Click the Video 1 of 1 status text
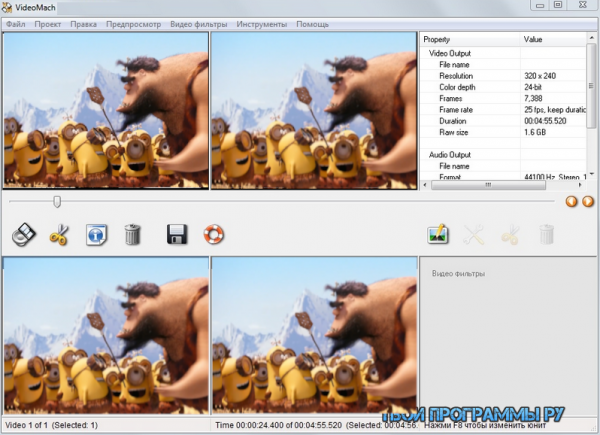 [x=51, y=425]
